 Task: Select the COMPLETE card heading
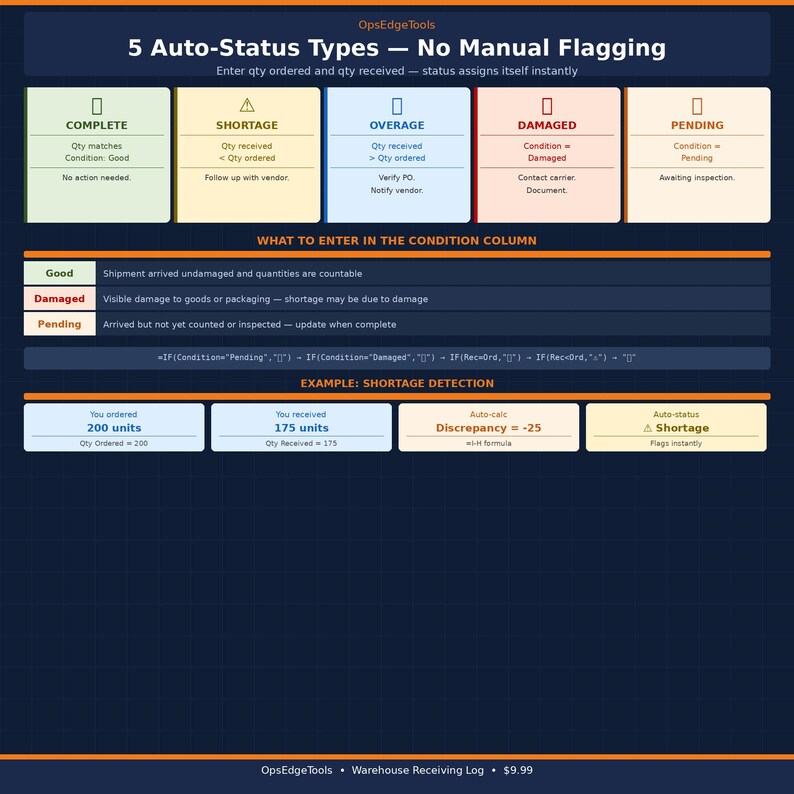click(97, 125)
